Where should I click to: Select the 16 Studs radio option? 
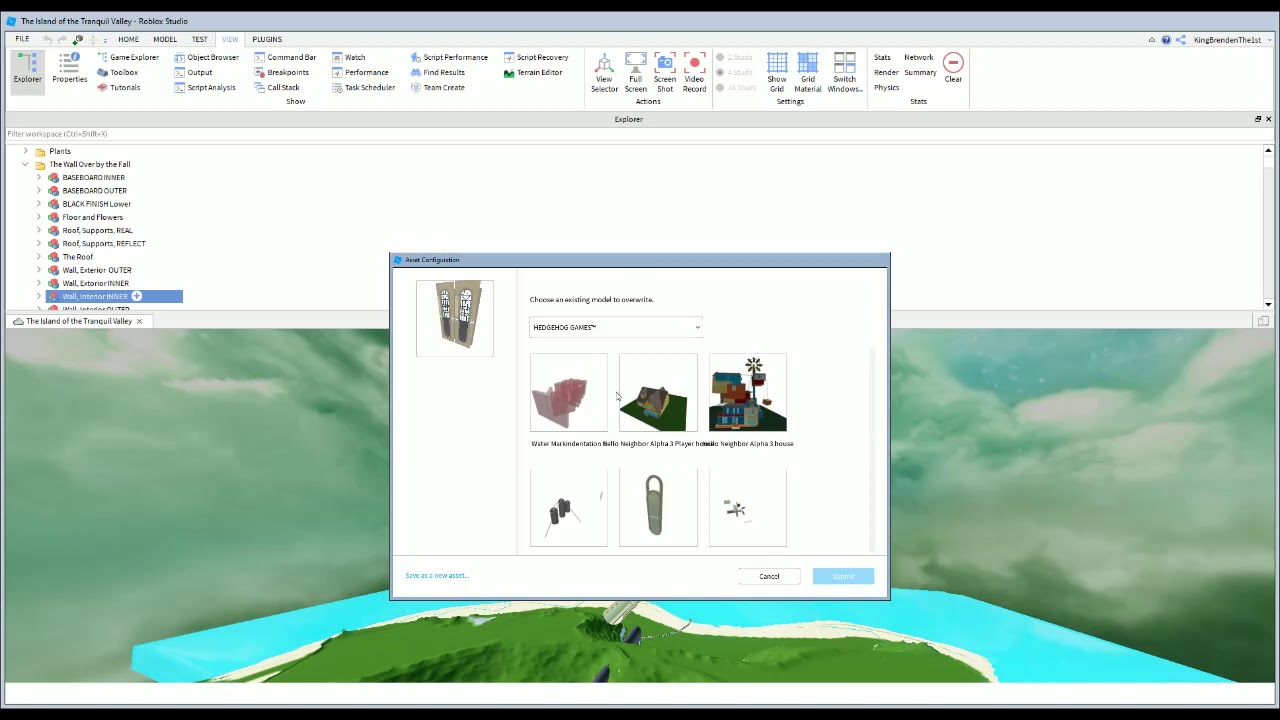click(x=735, y=87)
